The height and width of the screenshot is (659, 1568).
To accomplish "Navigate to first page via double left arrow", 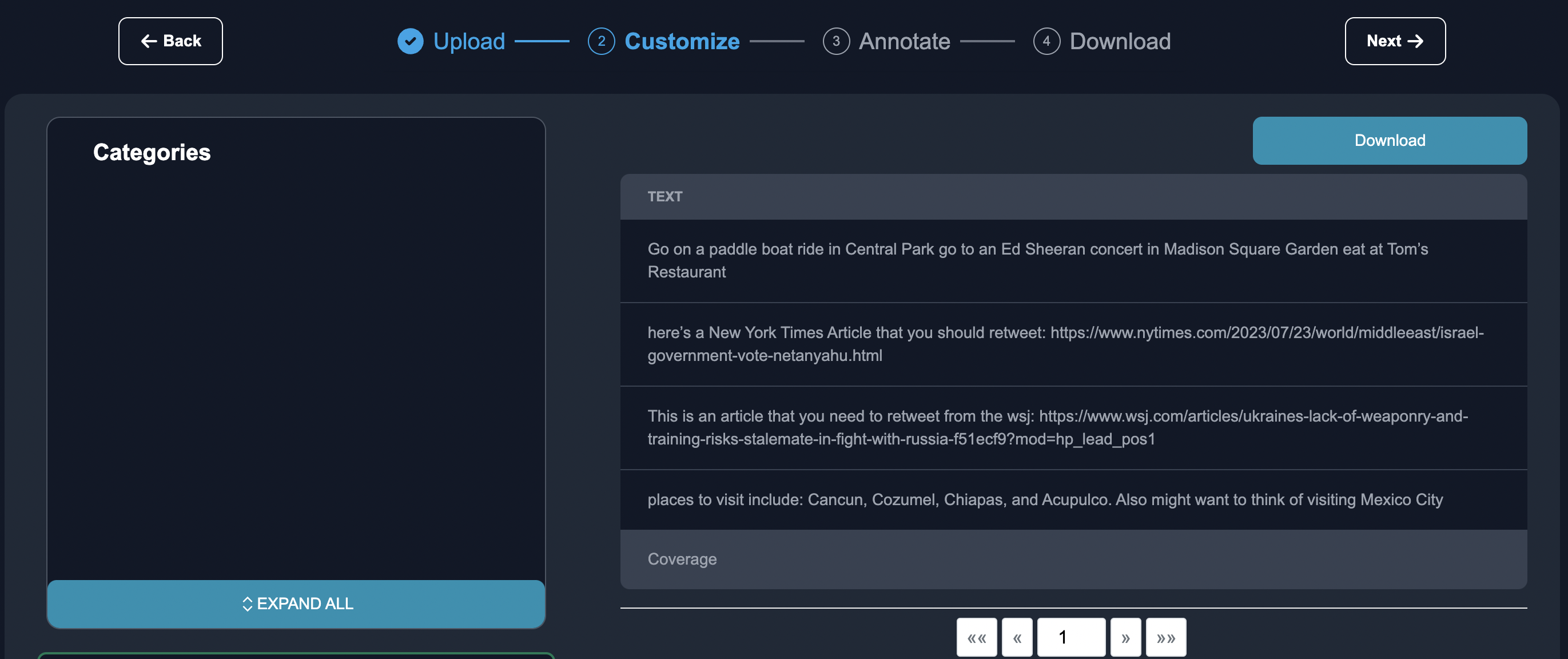I will (x=977, y=637).
